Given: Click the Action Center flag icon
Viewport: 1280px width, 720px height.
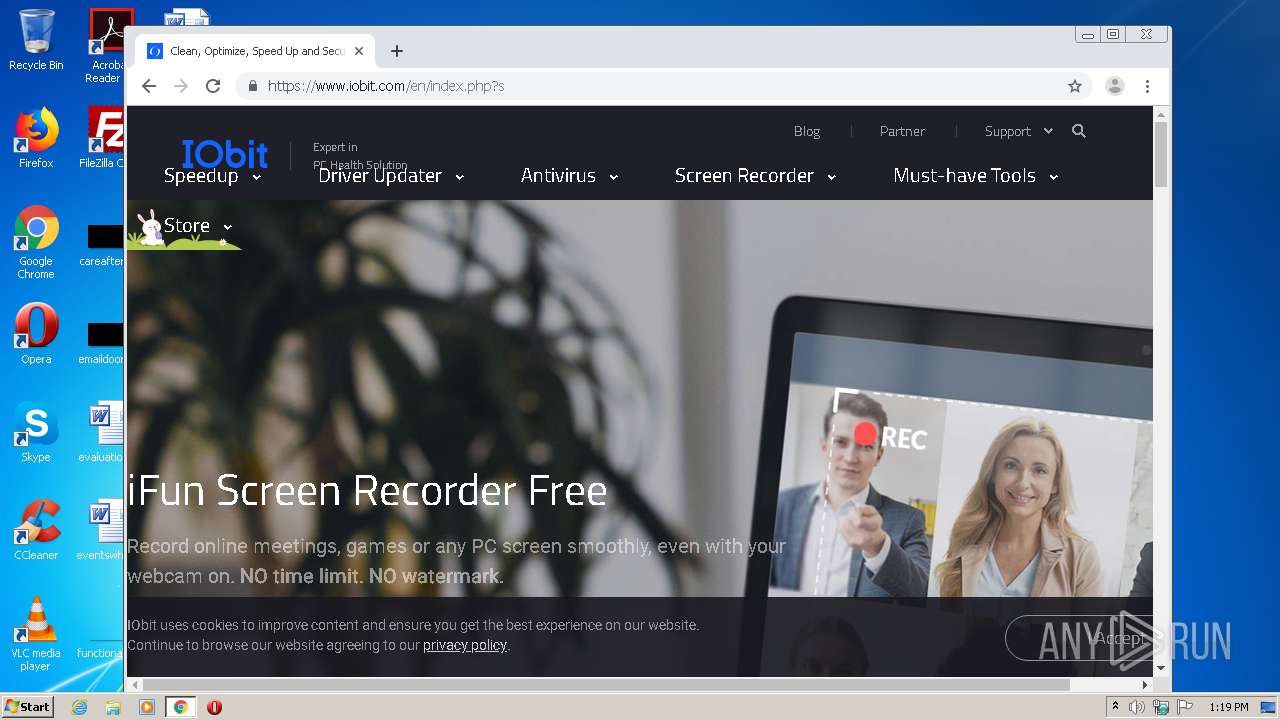Looking at the screenshot, I should [x=1185, y=707].
